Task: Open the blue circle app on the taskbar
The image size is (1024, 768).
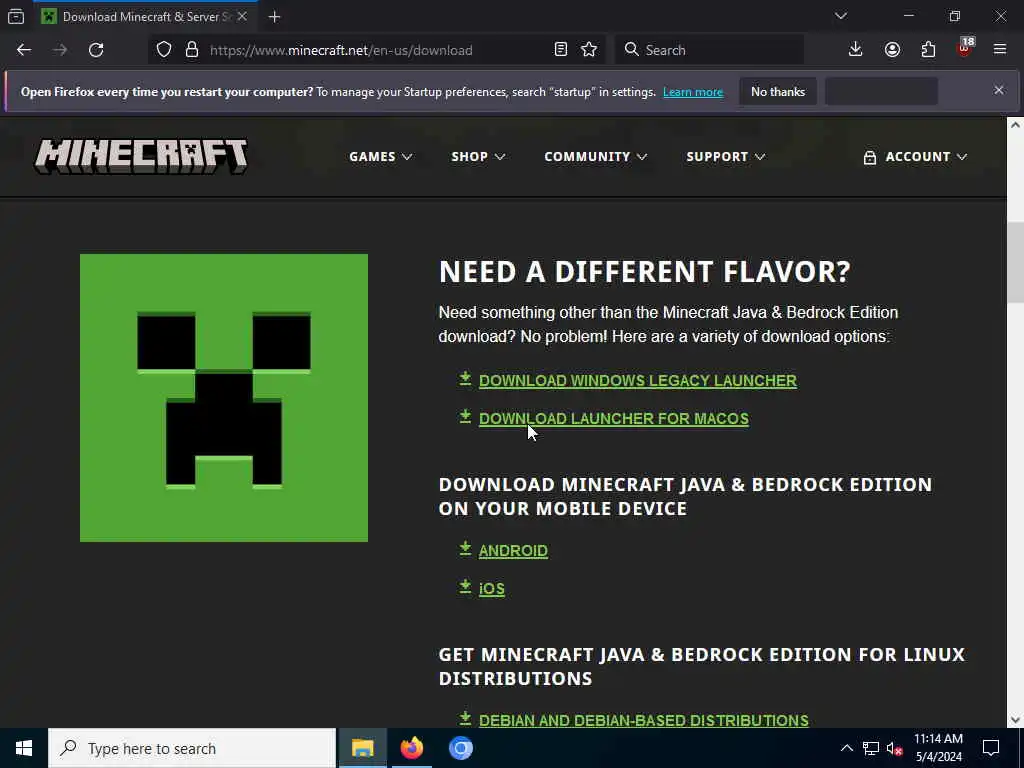Action: pyautogui.click(x=460, y=748)
